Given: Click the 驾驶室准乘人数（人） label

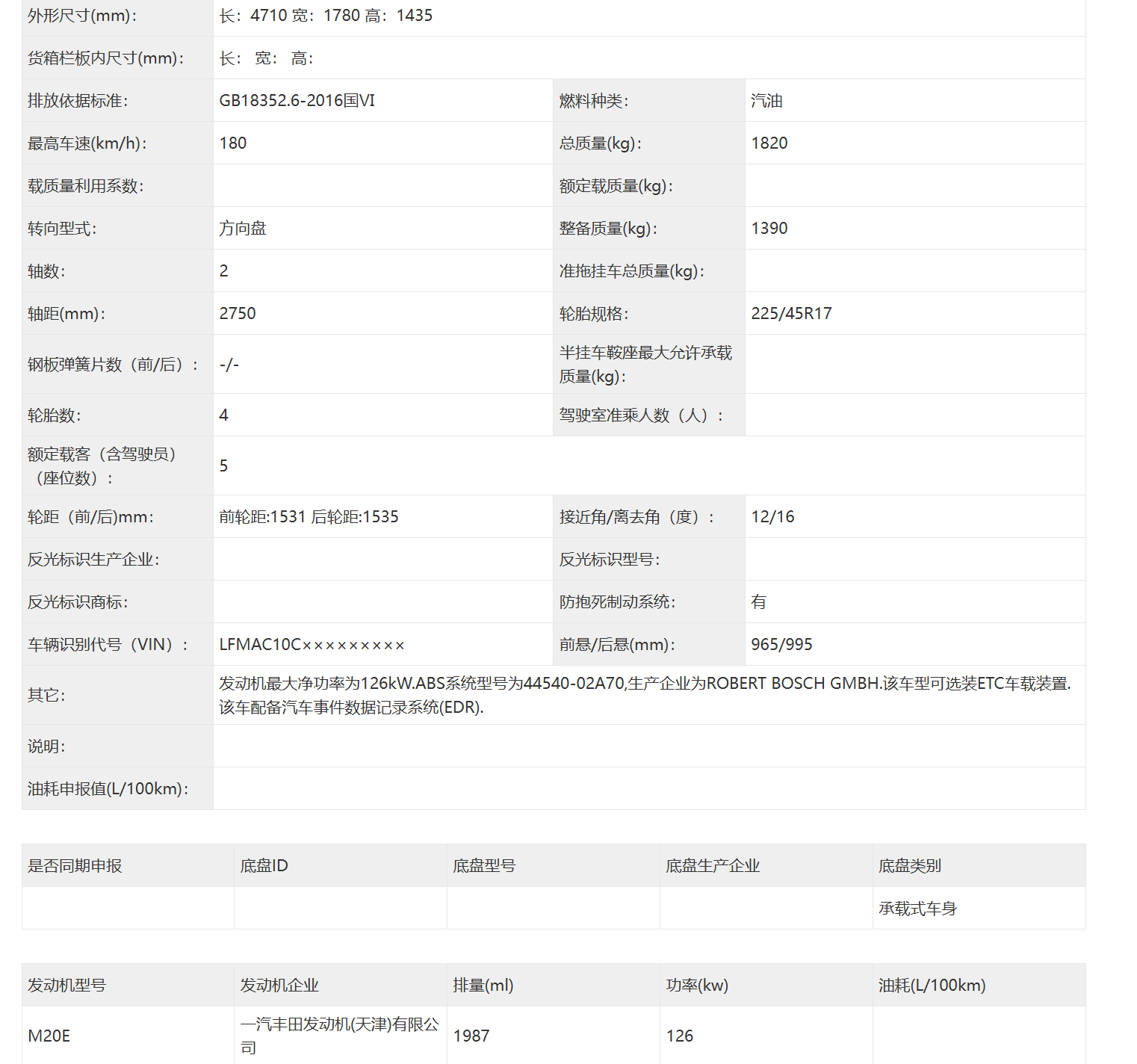Looking at the screenshot, I should [x=642, y=415].
